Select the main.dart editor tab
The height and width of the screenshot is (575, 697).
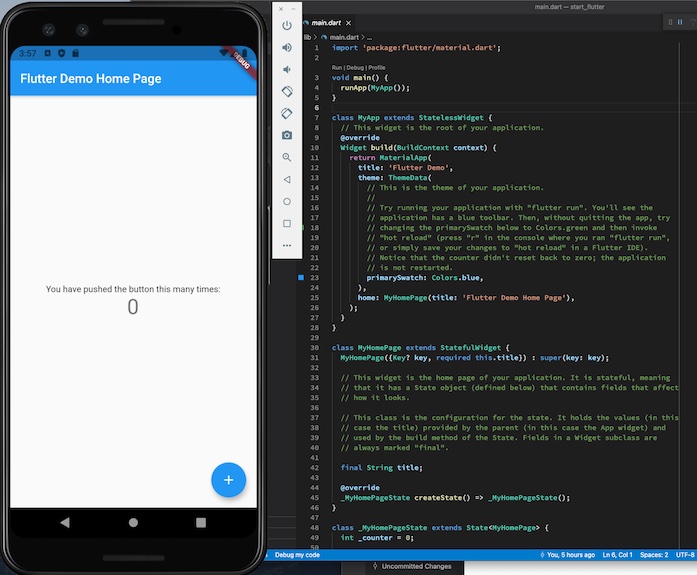pyautogui.click(x=326, y=23)
